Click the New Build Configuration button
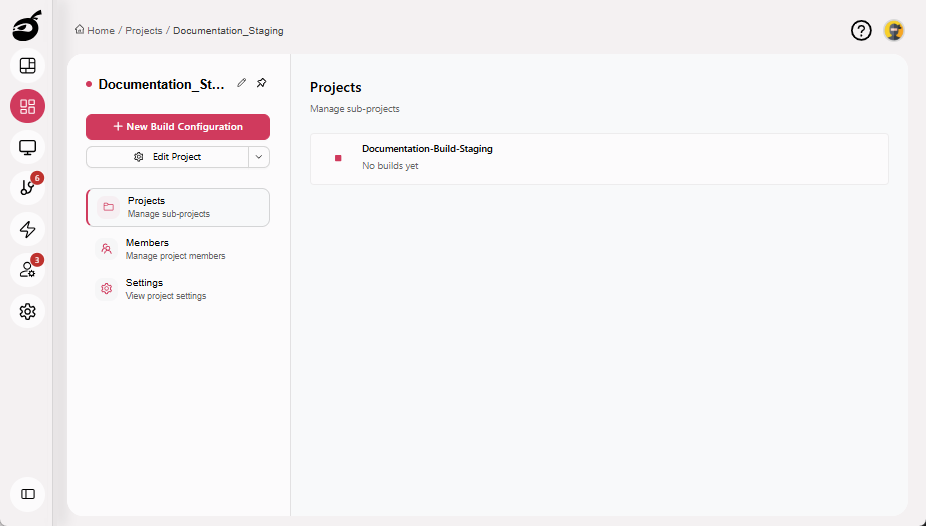Screen dimensions: 926x526 pyautogui.click(x=178, y=127)
